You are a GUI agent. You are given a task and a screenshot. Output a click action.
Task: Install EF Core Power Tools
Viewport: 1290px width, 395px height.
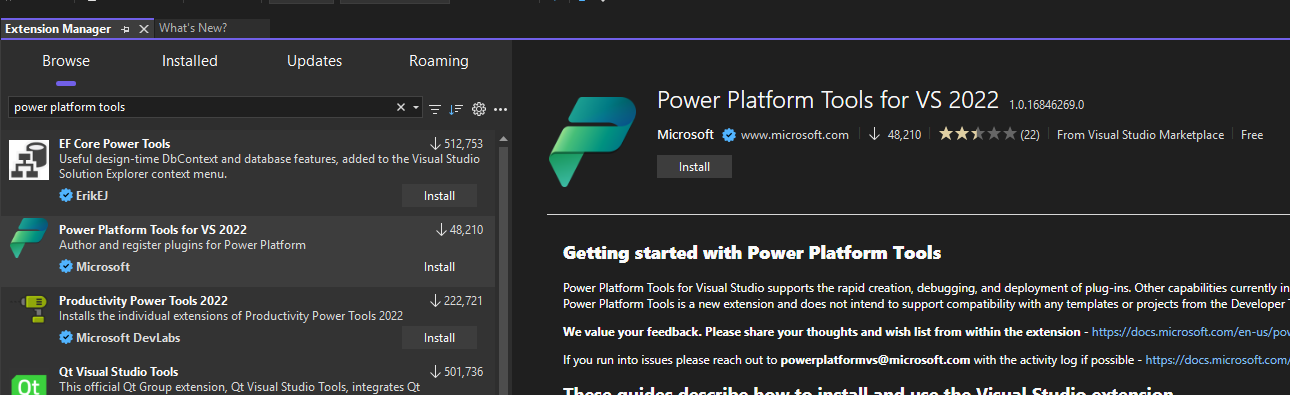point(439,196)
